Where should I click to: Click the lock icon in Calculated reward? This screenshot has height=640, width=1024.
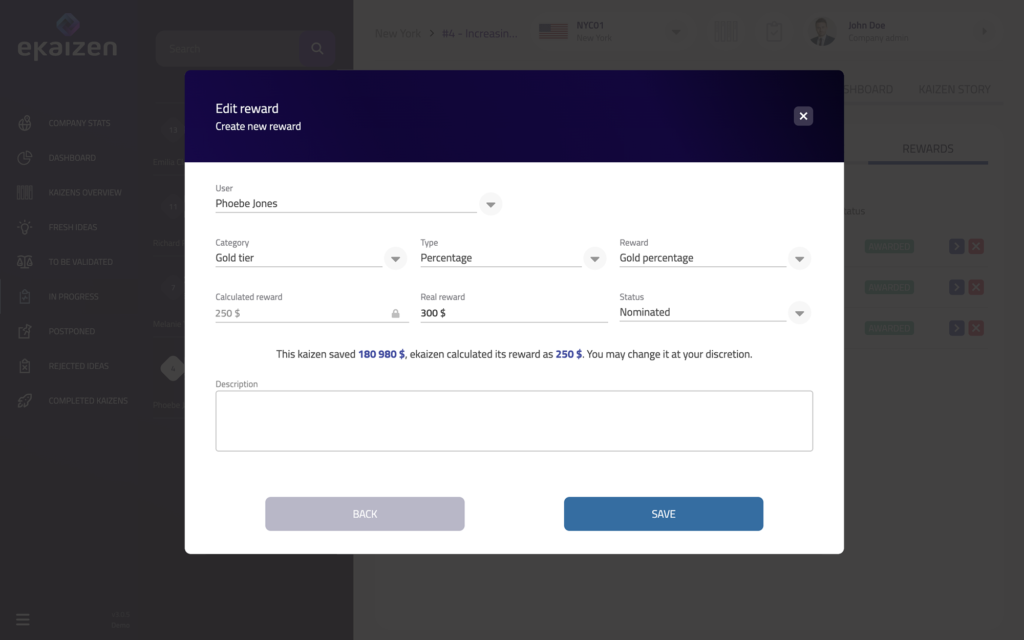395,314
